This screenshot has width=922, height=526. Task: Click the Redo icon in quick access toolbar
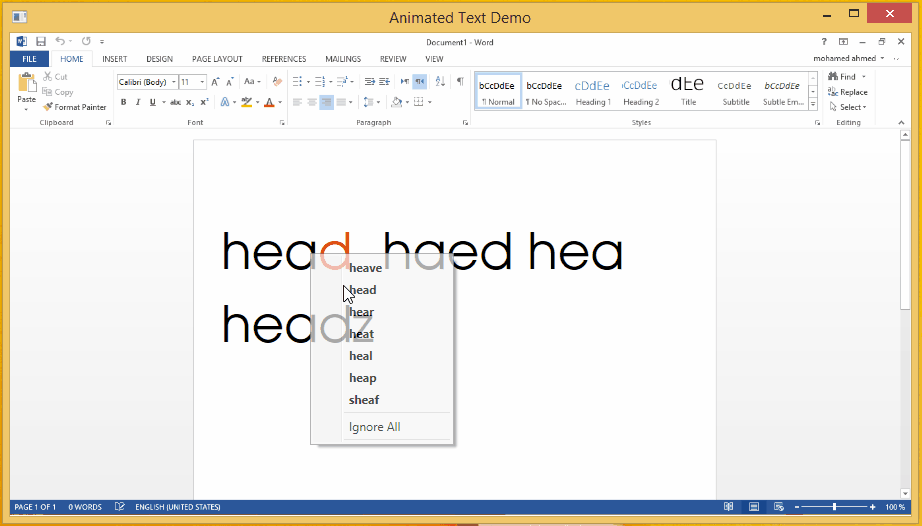[86, 41]
